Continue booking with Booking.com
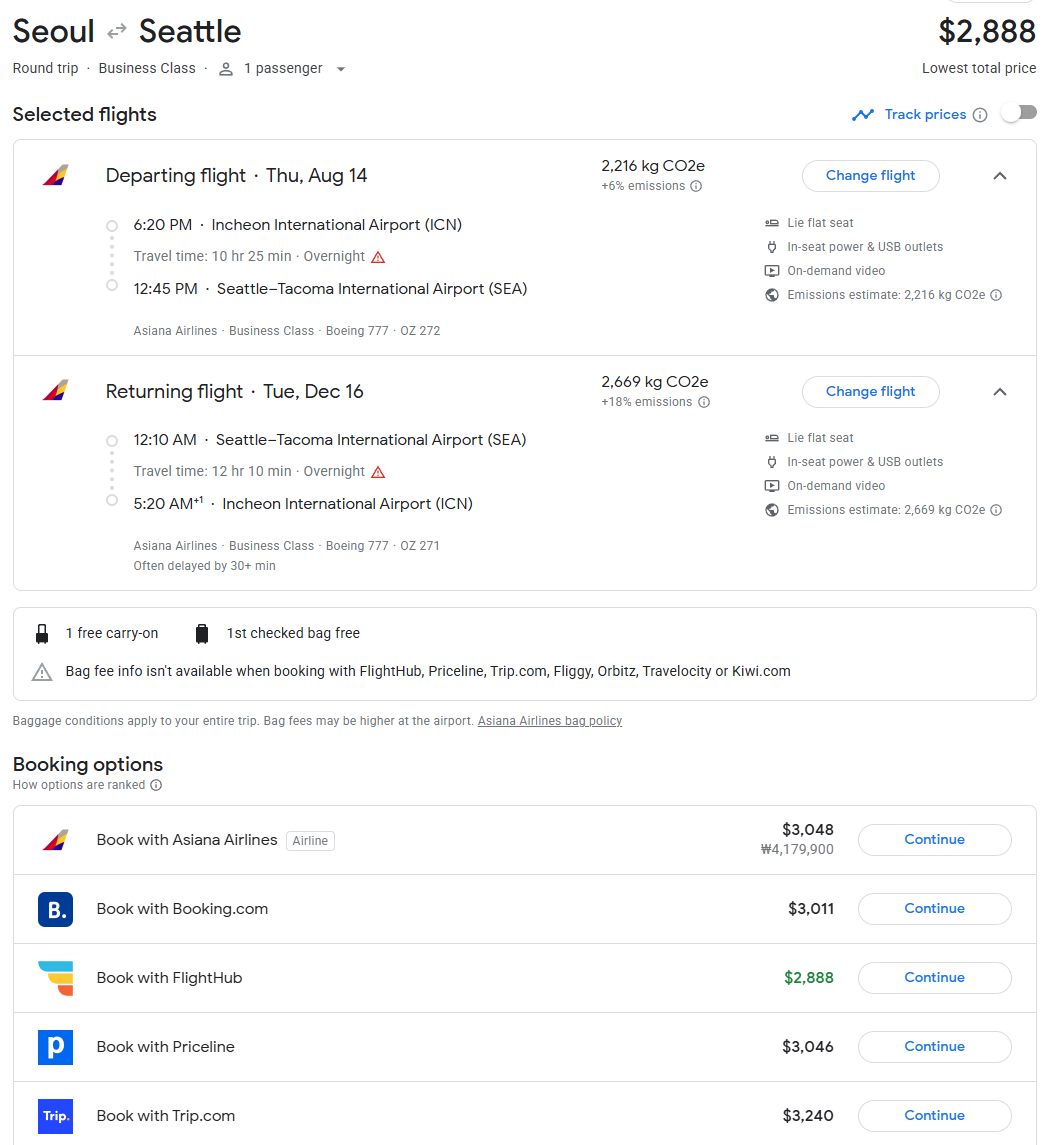 [x=934, y=909]
